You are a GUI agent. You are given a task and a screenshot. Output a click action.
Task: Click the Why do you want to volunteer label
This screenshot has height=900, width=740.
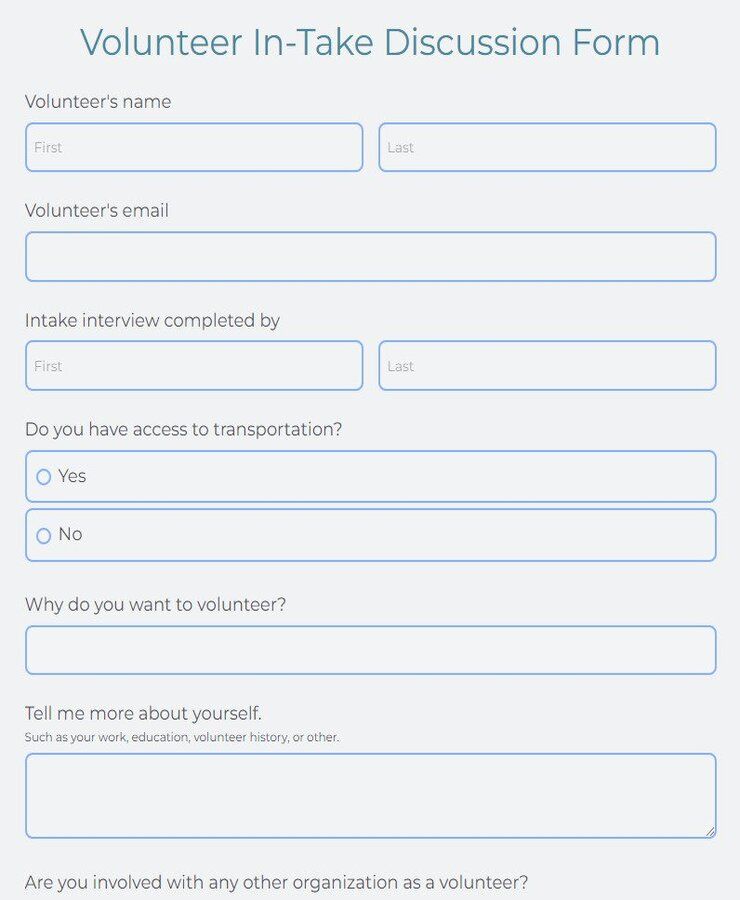155,605
